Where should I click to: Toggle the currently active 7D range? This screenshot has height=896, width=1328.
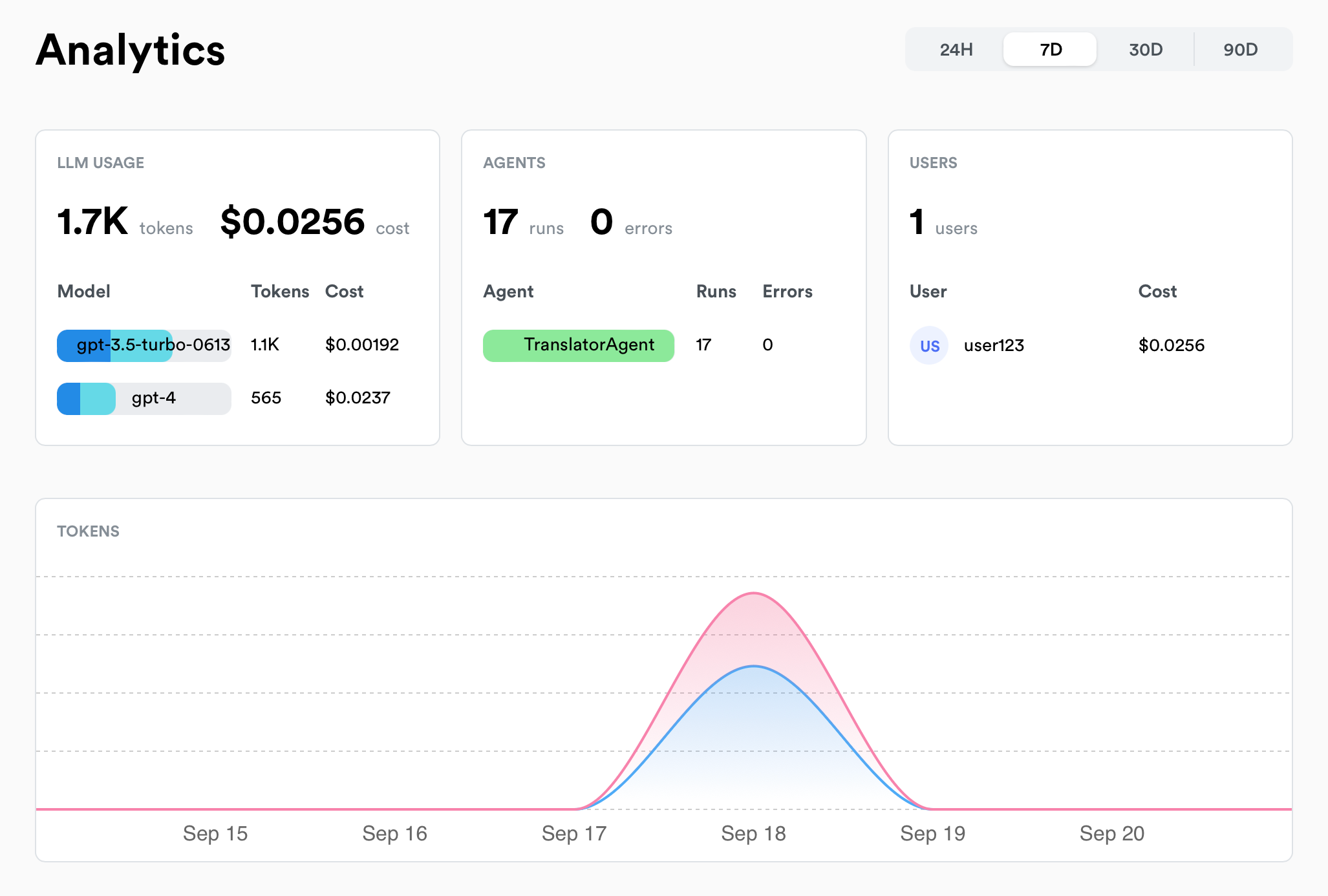pyautogui.click(x=1049, y=48)
